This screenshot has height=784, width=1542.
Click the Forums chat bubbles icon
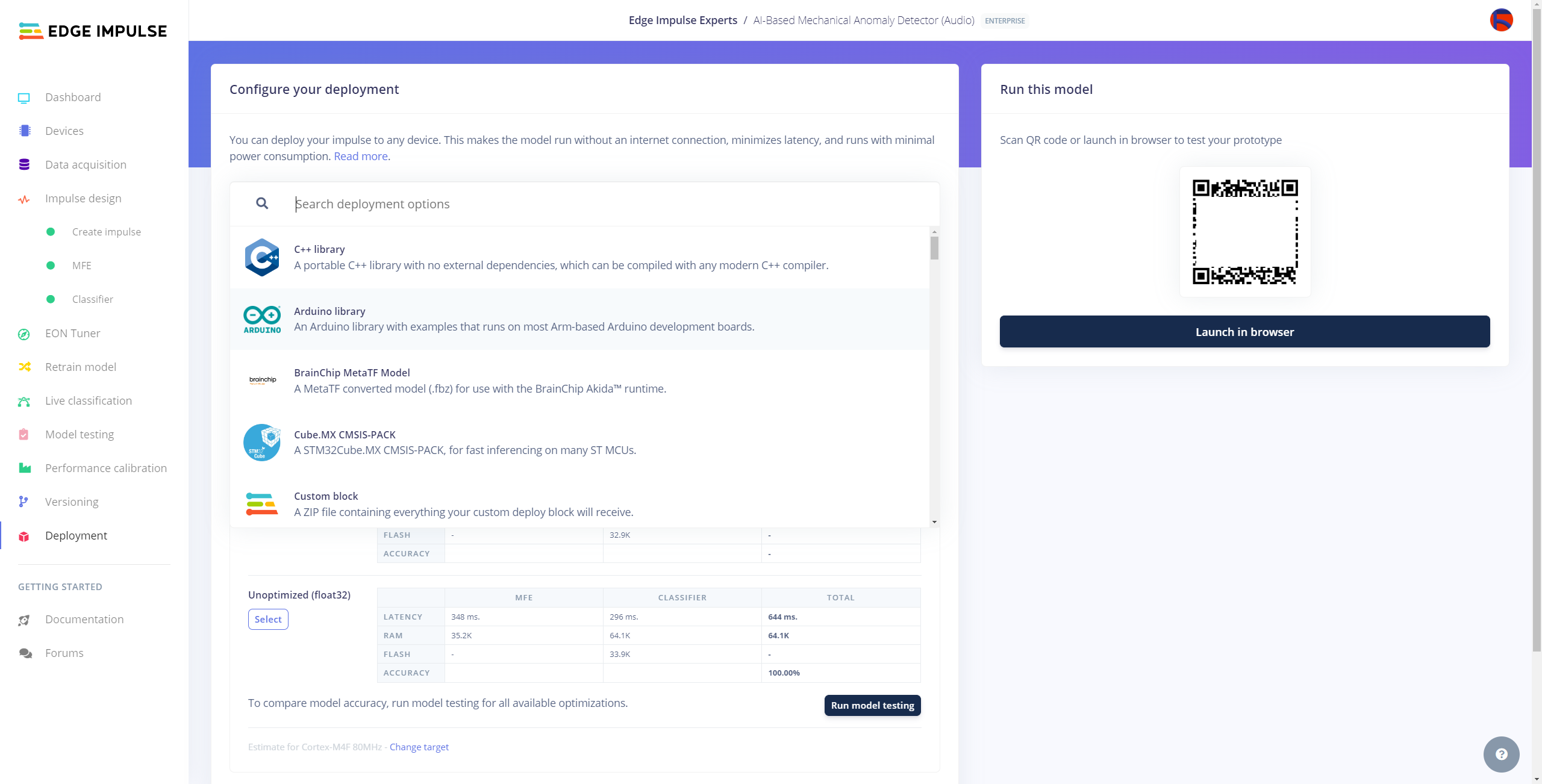(25, 653)
